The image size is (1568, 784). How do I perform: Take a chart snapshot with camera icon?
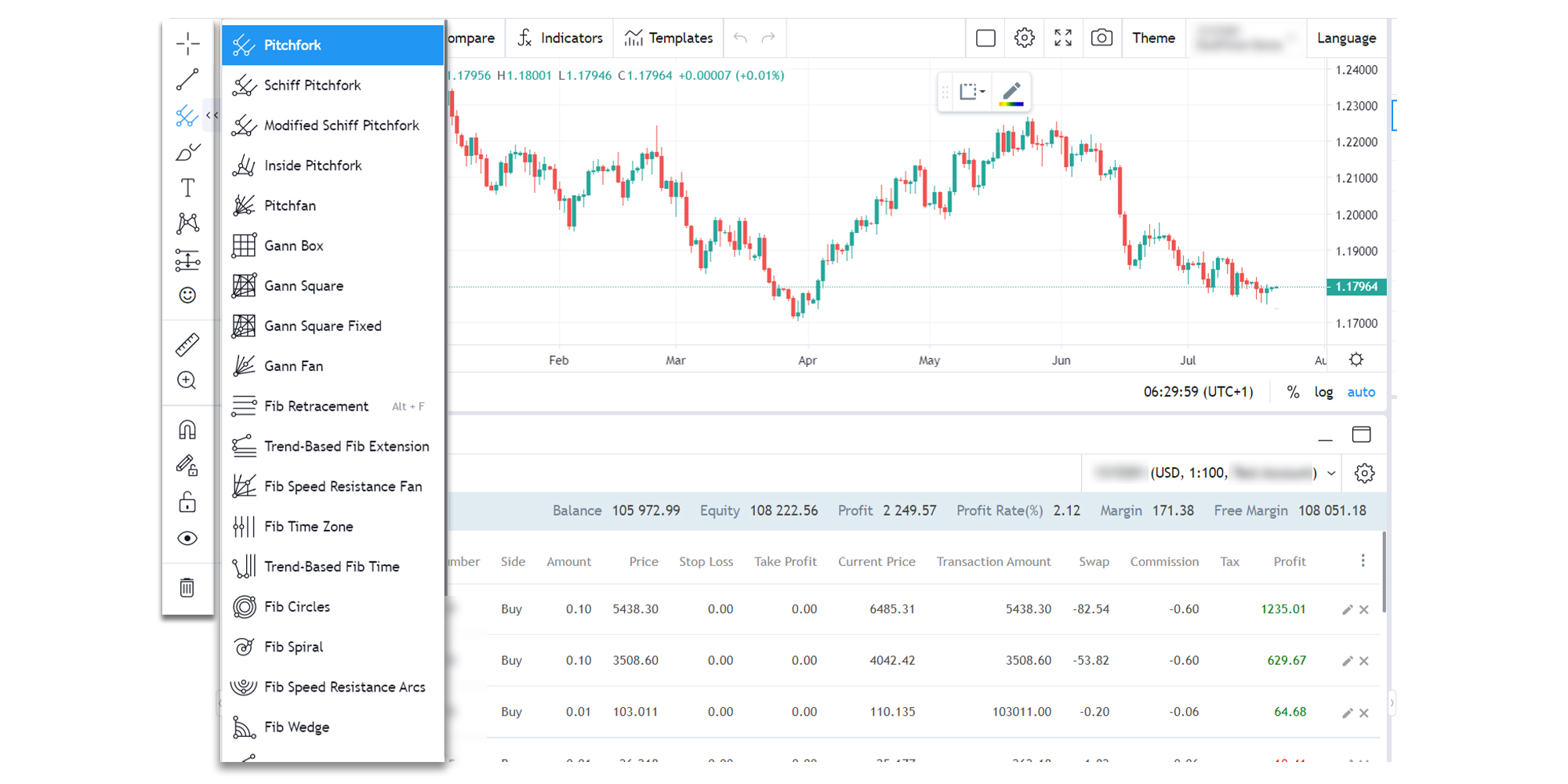coord(1102,38)
